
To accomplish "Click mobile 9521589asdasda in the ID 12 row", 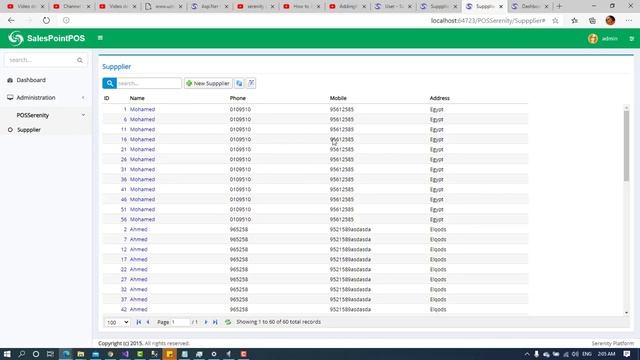I will tap(350, 249).
